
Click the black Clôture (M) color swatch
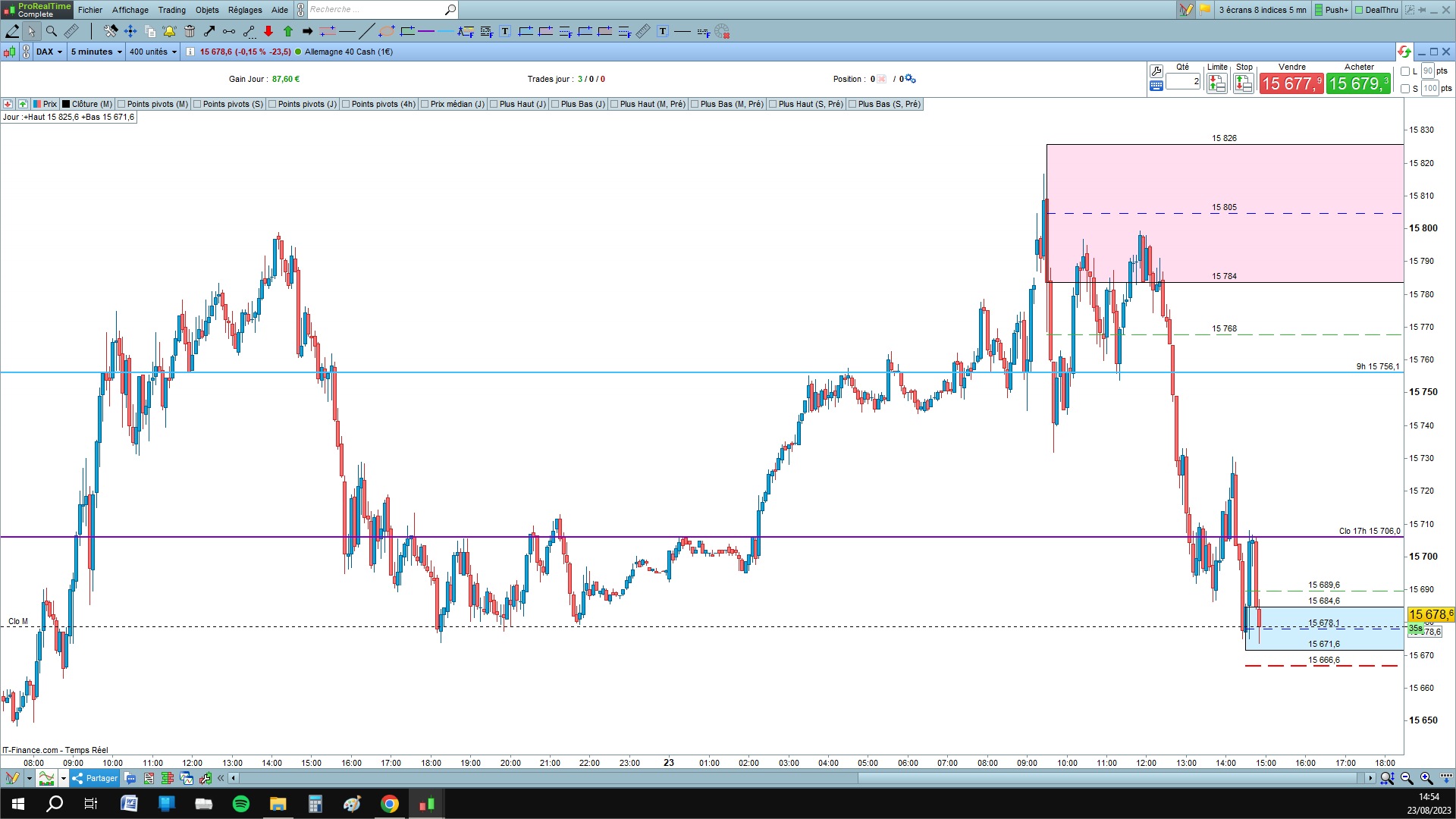66,104
